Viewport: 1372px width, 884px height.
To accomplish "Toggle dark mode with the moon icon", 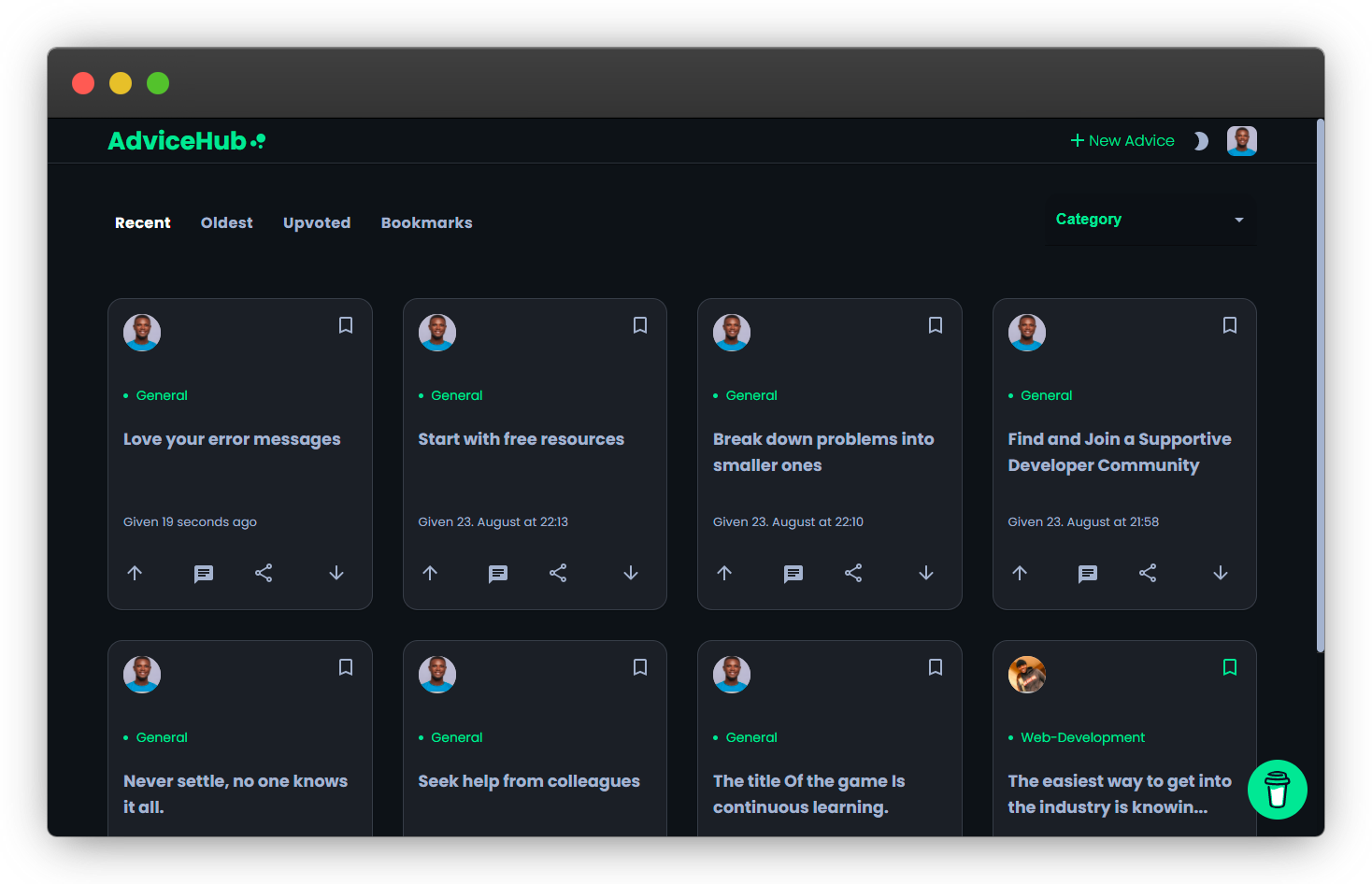I will (x=1201, y=141).
